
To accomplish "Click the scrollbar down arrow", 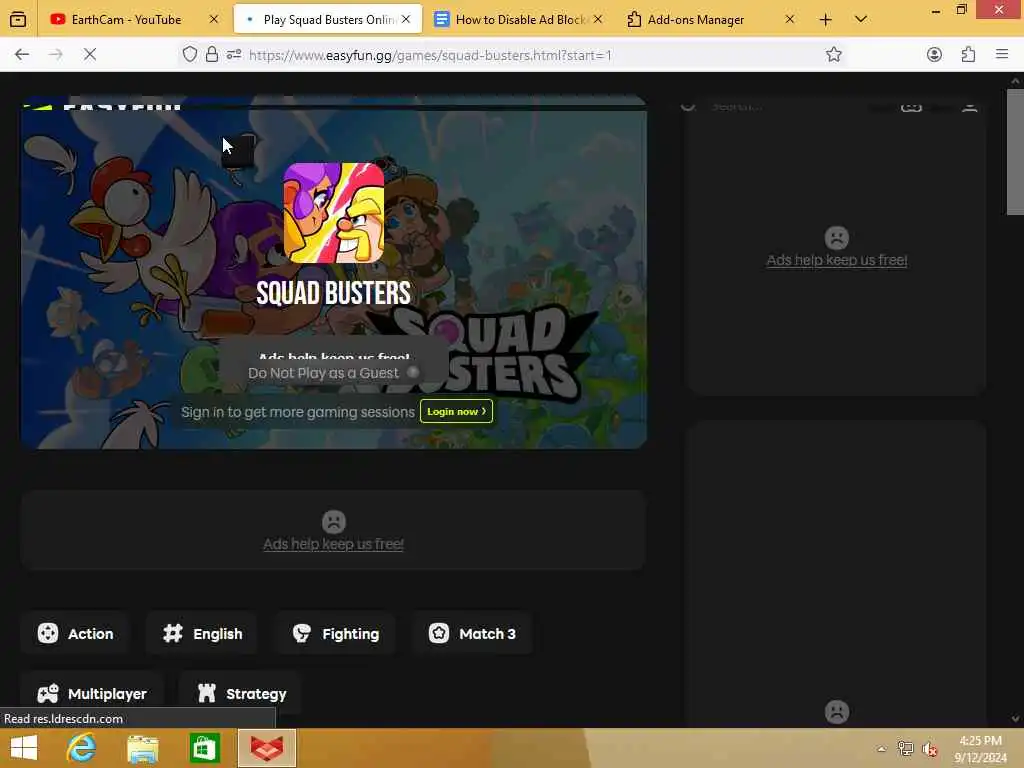I will 1015,719.
